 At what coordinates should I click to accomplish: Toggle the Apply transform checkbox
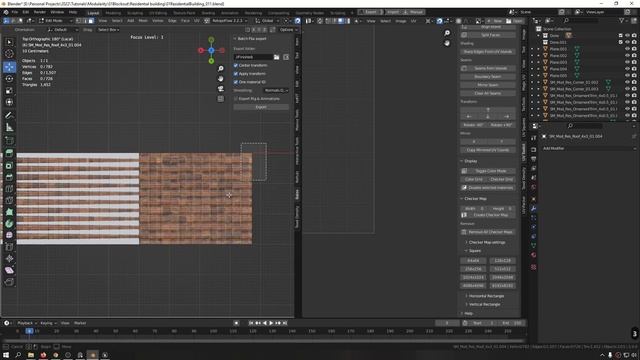[236, 74]
